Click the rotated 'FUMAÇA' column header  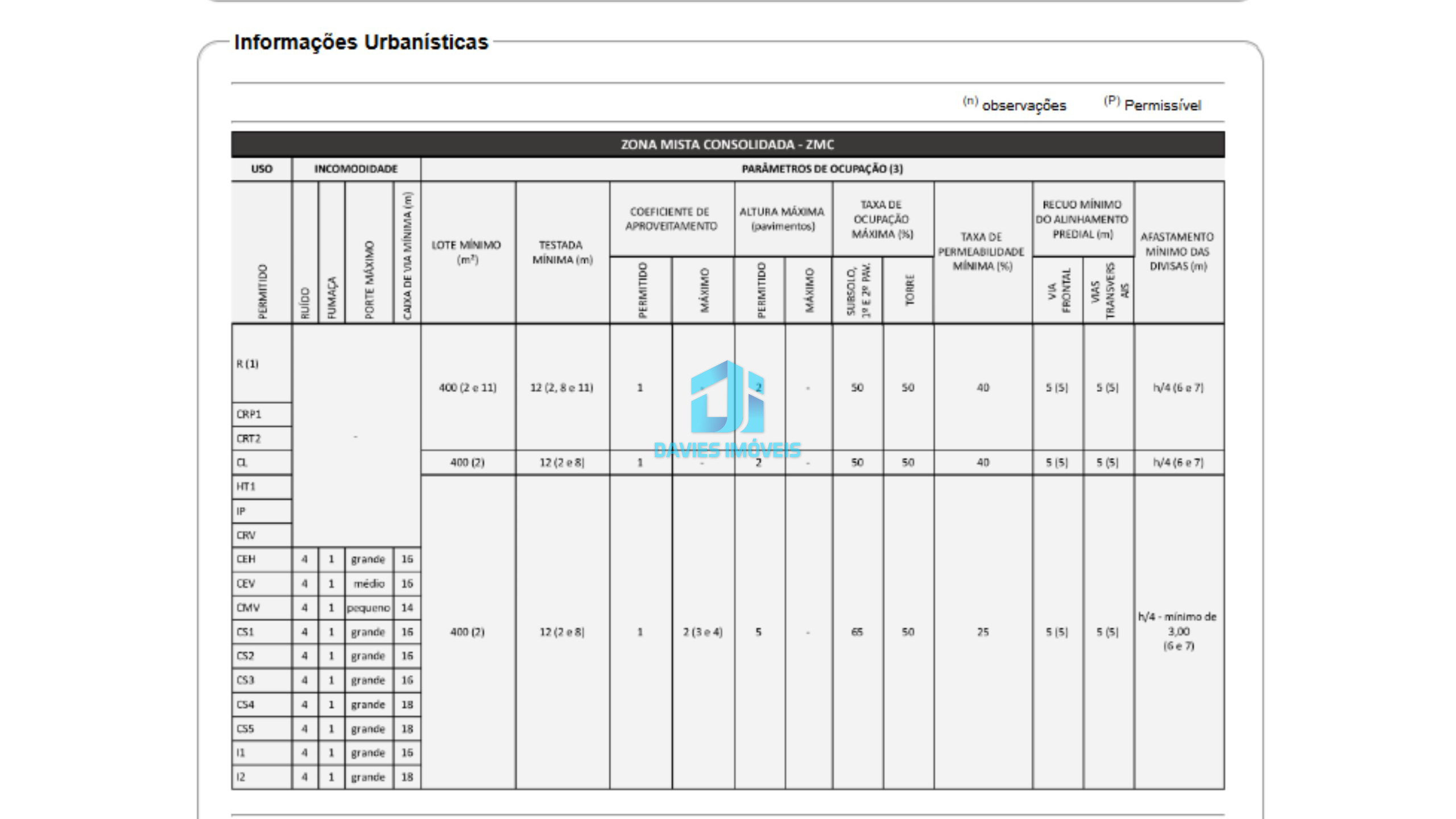click(332, 298)
